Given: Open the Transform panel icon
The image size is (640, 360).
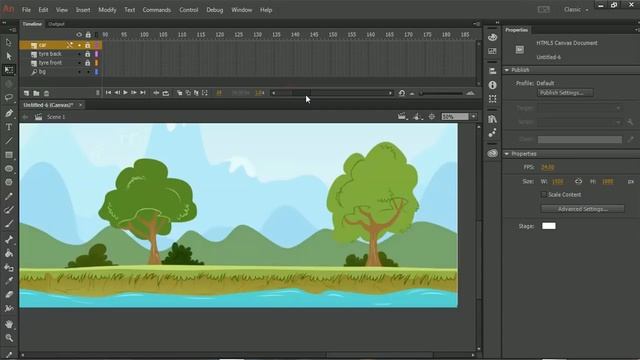Looking at the screenshot, I should (x=493, y=99).
